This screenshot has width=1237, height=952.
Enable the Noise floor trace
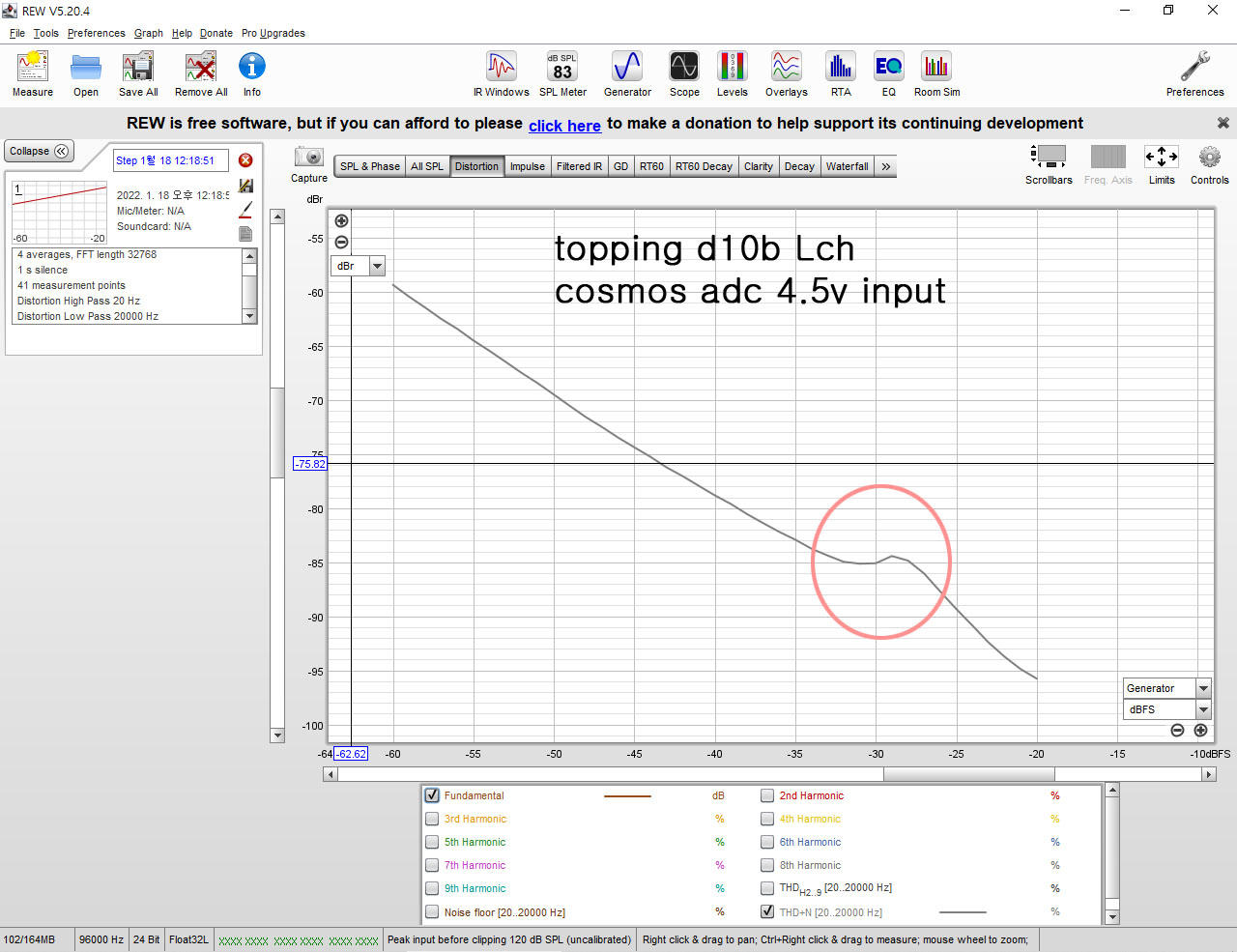pyautogui.click(x=432, y=911)
